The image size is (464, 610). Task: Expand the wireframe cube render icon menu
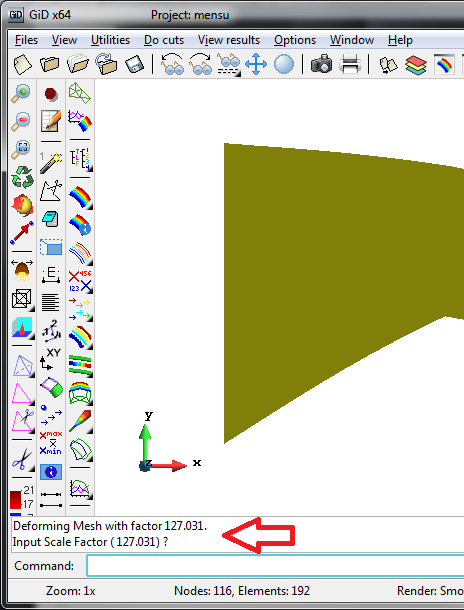22,299
